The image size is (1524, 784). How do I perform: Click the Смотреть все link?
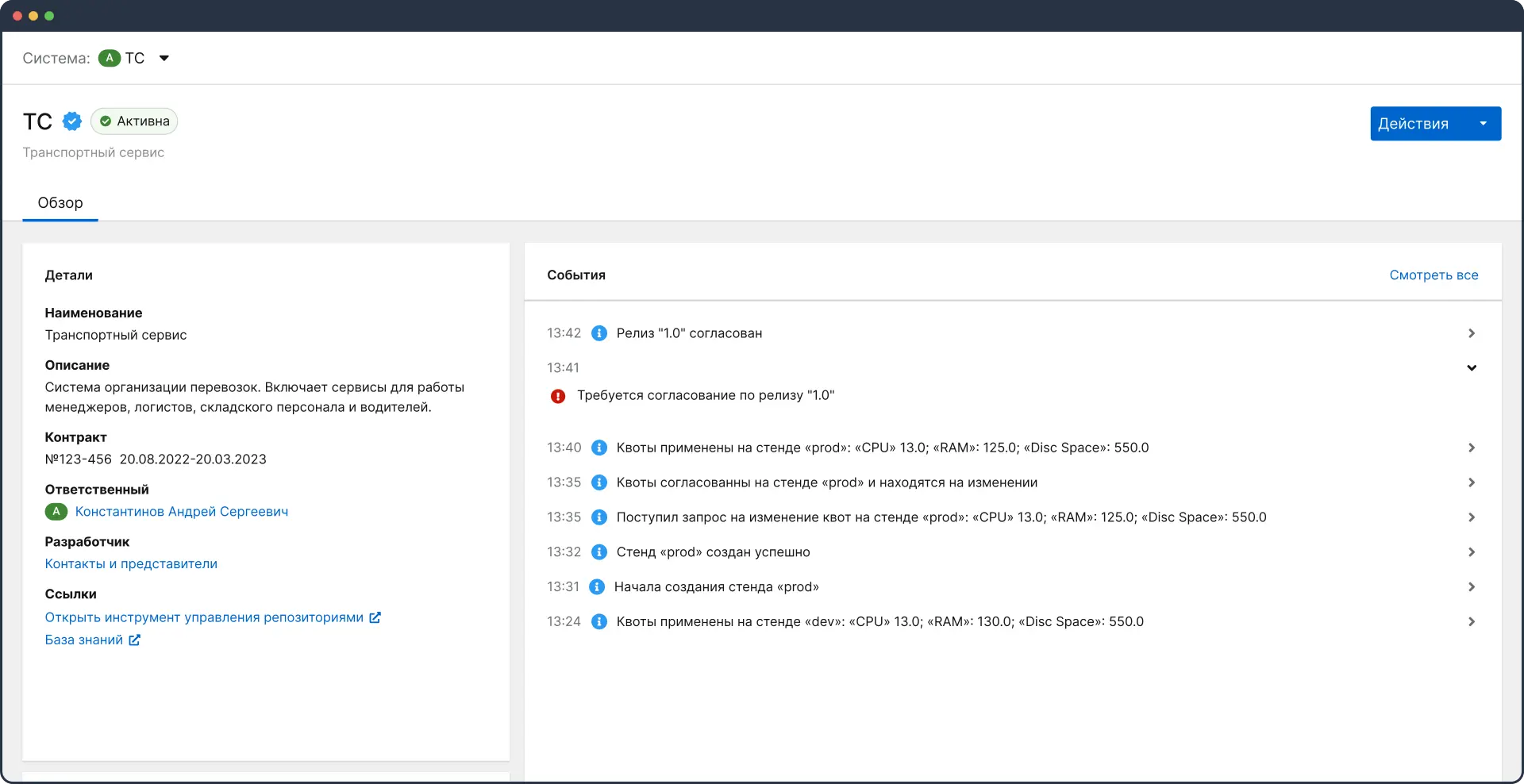point(1434,275)
